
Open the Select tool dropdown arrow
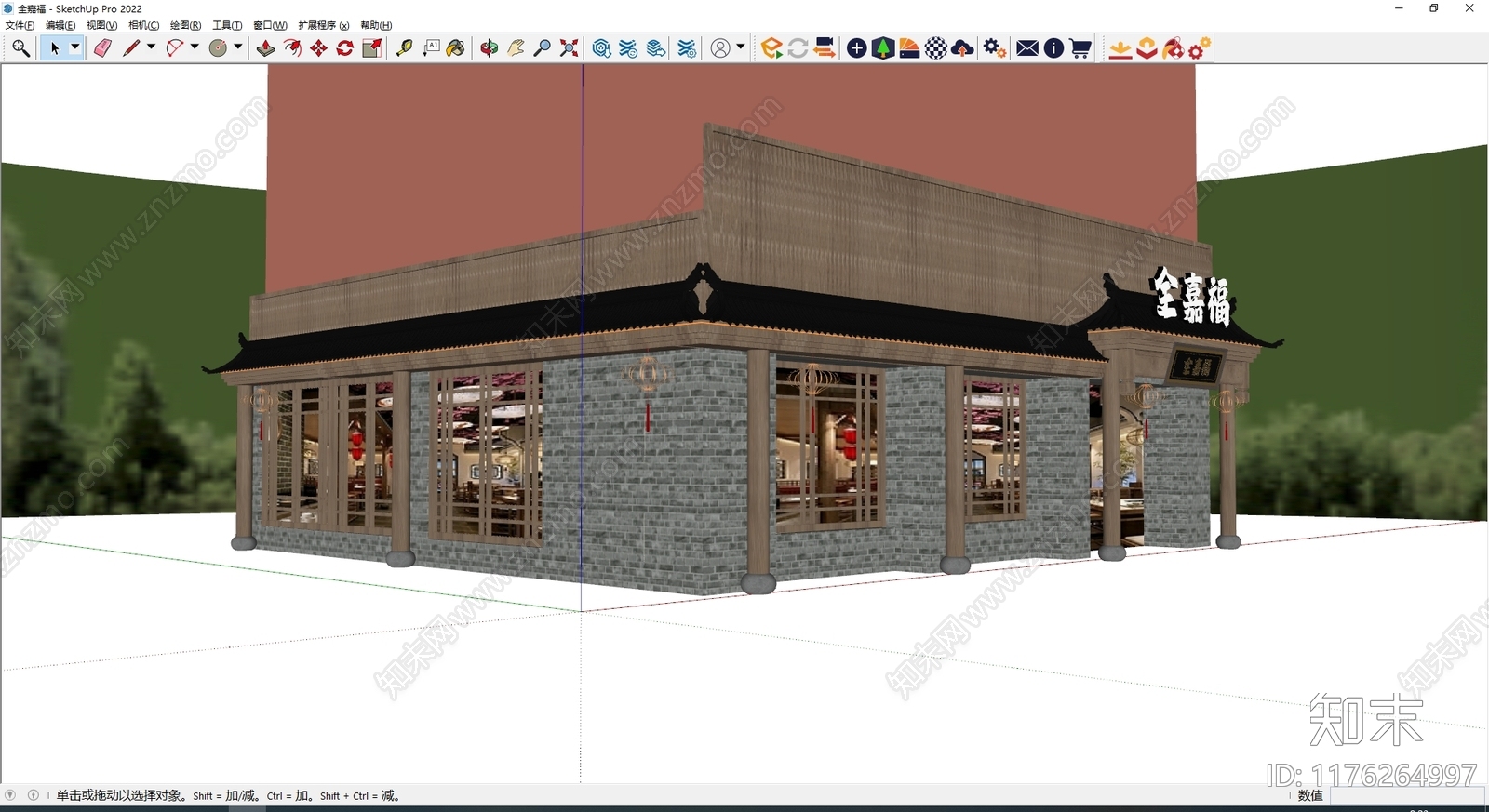click(x=75, y=47)
